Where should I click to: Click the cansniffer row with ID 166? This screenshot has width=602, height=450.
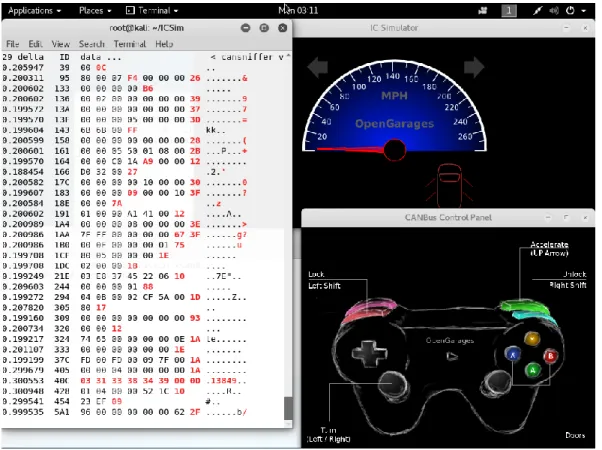click(125, 172)
